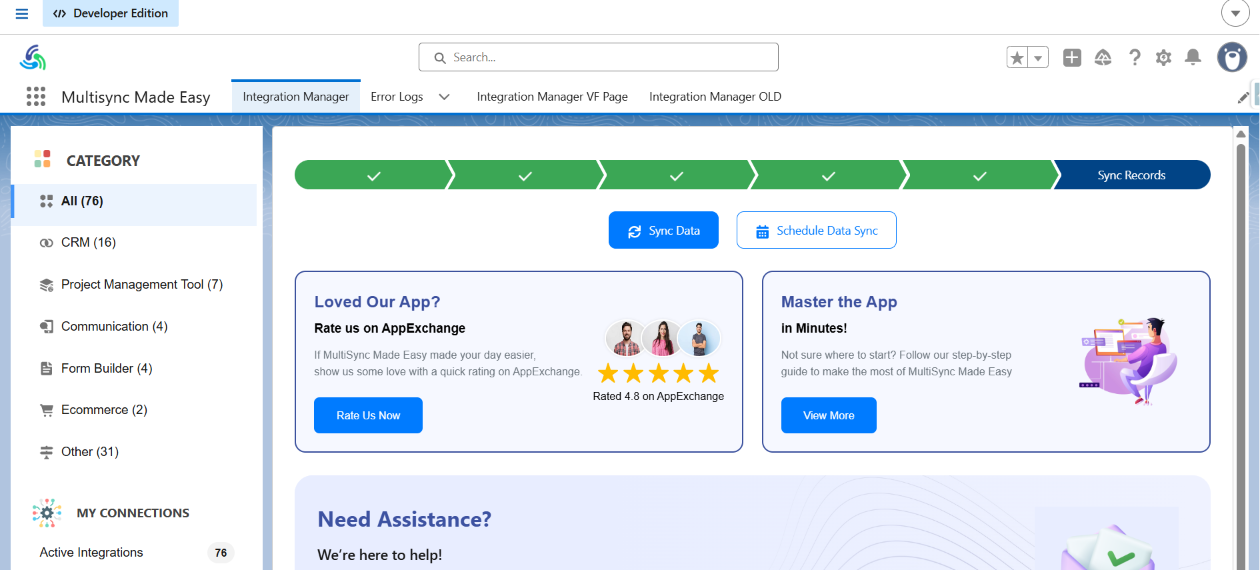Select the Ecommerce (2) category
The image size is (1260, 570).
(134, 410)
